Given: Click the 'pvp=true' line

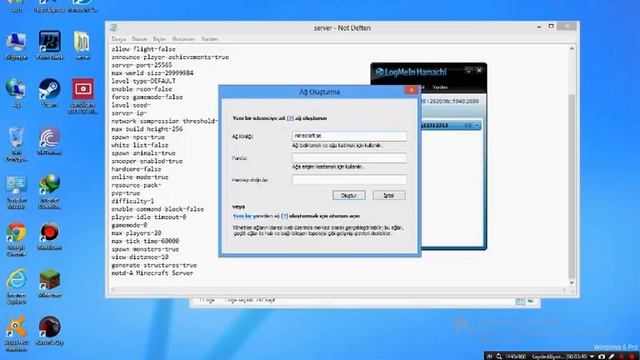Looking at the screenshot, I should coord(126,193).
